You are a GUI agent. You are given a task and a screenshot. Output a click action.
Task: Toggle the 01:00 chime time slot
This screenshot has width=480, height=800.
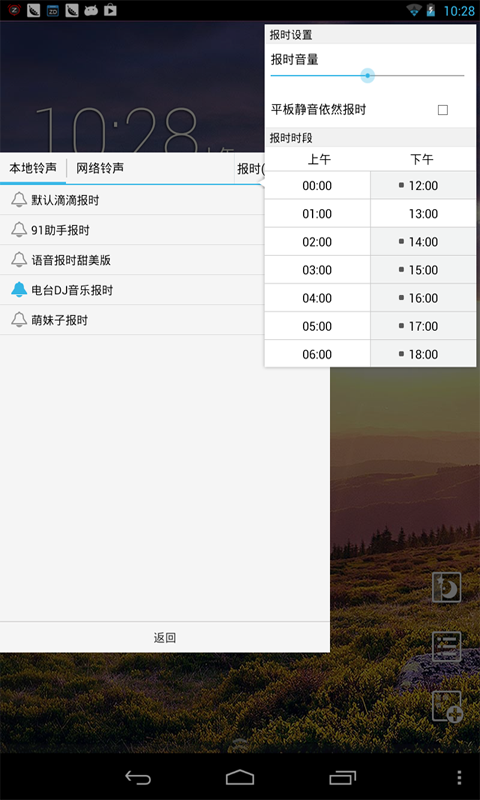(317, 213)
